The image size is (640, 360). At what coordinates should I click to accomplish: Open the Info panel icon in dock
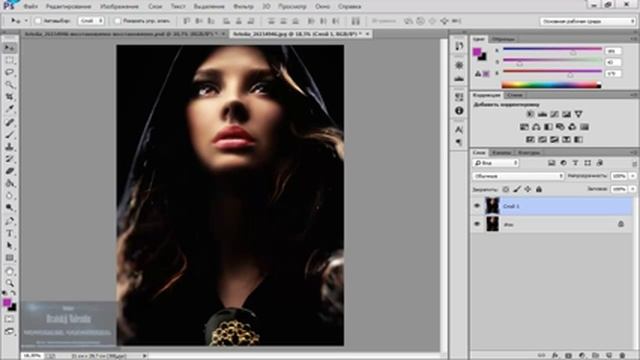coord(459,111)
